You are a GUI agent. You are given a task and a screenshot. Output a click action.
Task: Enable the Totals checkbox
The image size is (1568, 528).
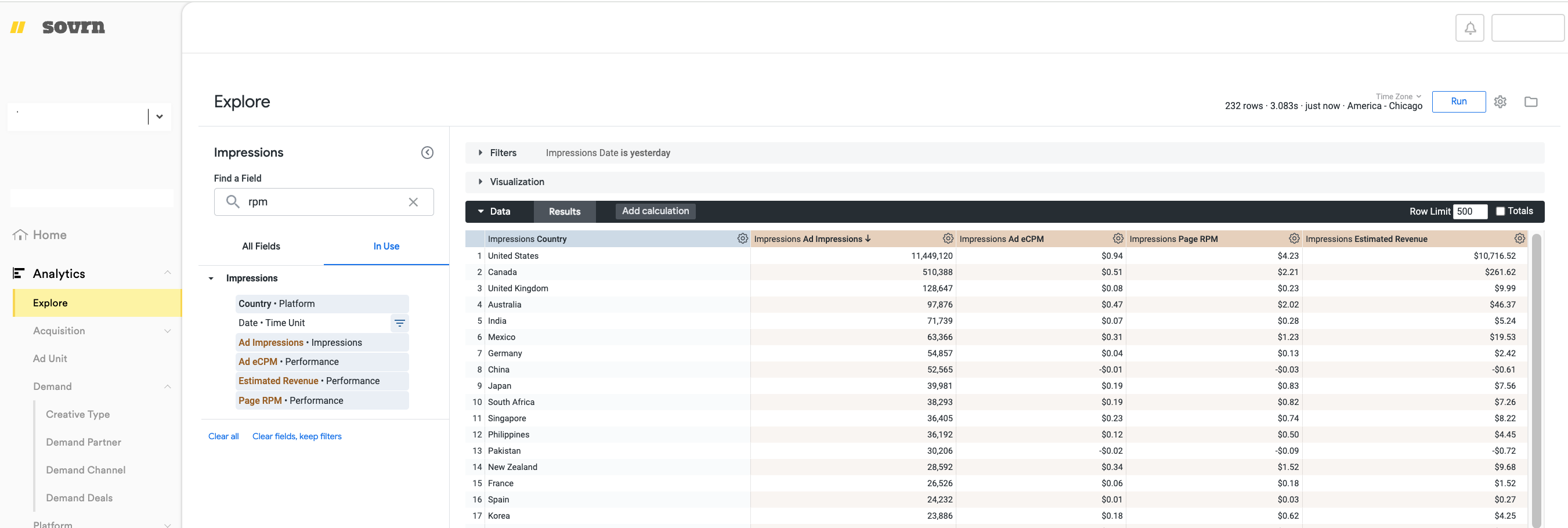point(1501,211)
